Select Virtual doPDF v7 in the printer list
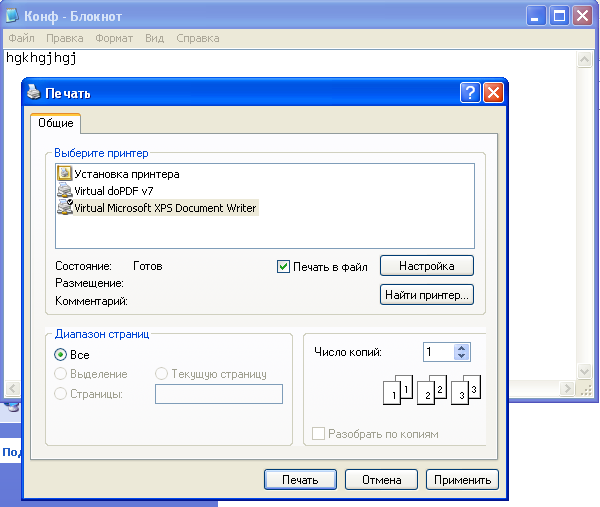Image resolution: width=600 pixels, height=507 pixels. point(114,191)
